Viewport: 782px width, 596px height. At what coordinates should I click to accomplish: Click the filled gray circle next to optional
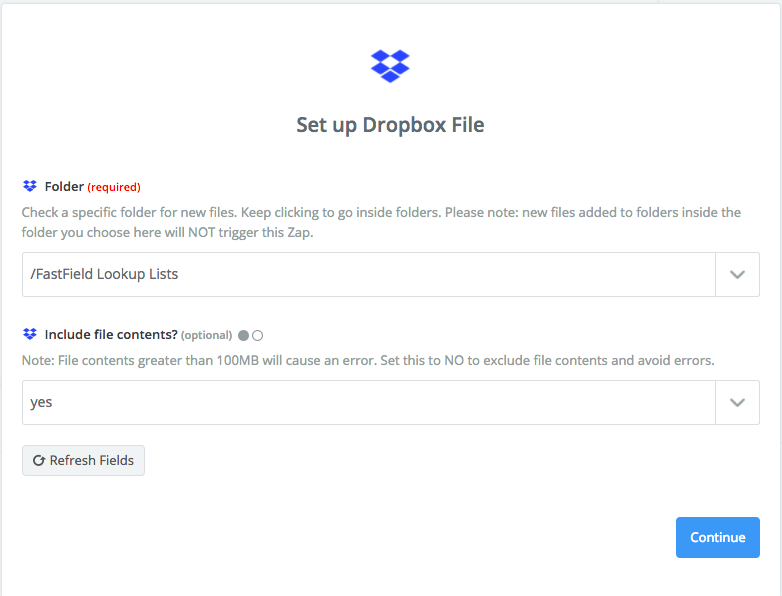243,336
